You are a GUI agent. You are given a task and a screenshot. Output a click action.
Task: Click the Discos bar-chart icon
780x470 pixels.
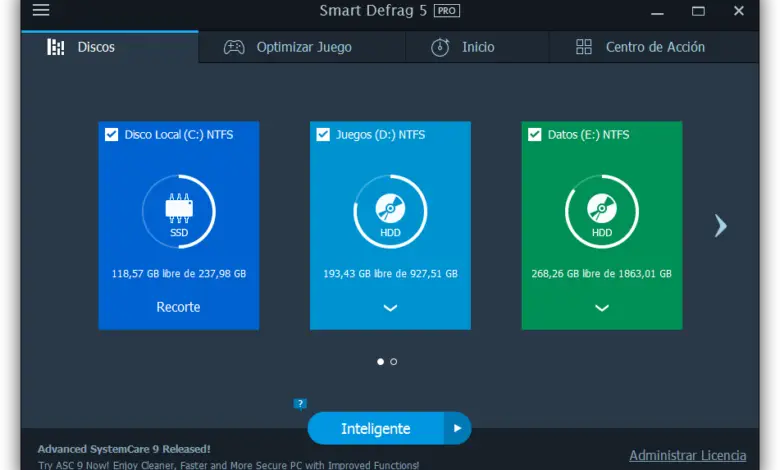pos(56,47)
